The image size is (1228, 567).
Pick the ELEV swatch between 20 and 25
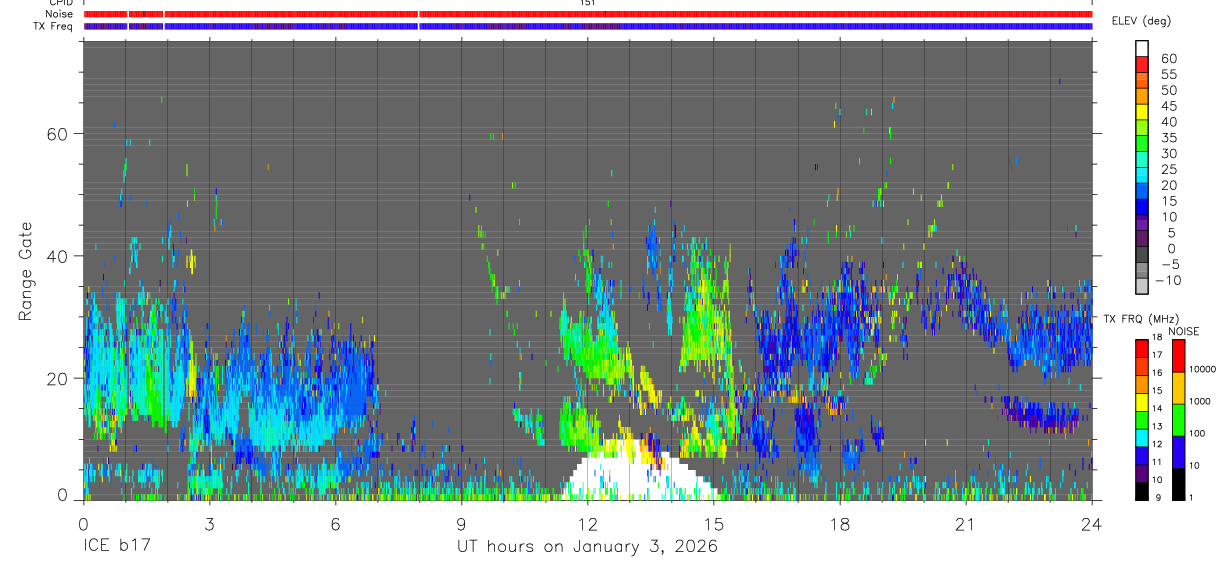(1143, 177)
